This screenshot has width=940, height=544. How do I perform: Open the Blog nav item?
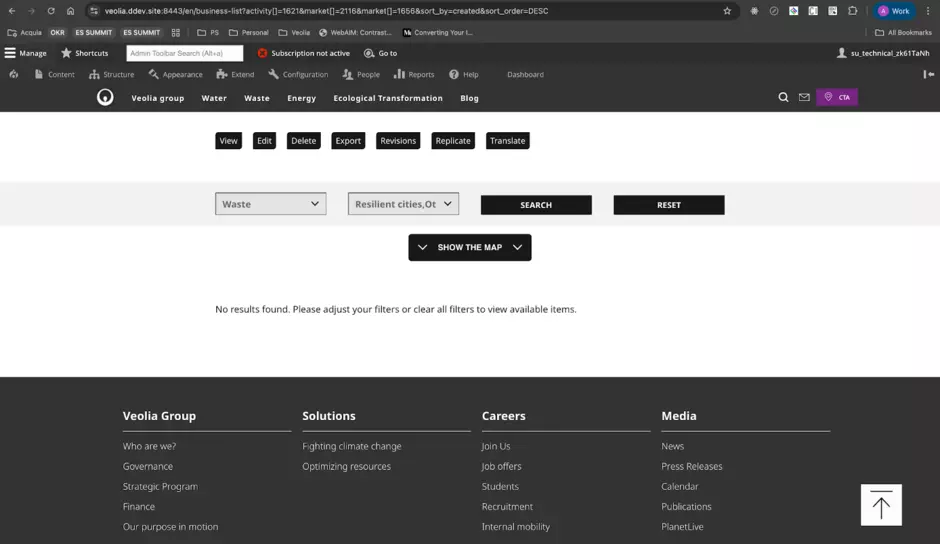[x=469, y=98]
